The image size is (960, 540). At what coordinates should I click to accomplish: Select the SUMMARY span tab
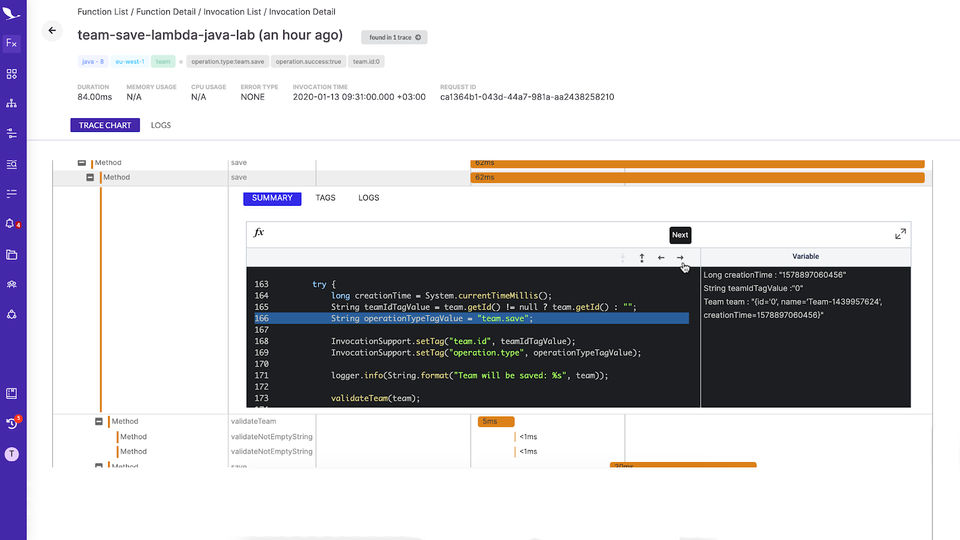(272, 198)
